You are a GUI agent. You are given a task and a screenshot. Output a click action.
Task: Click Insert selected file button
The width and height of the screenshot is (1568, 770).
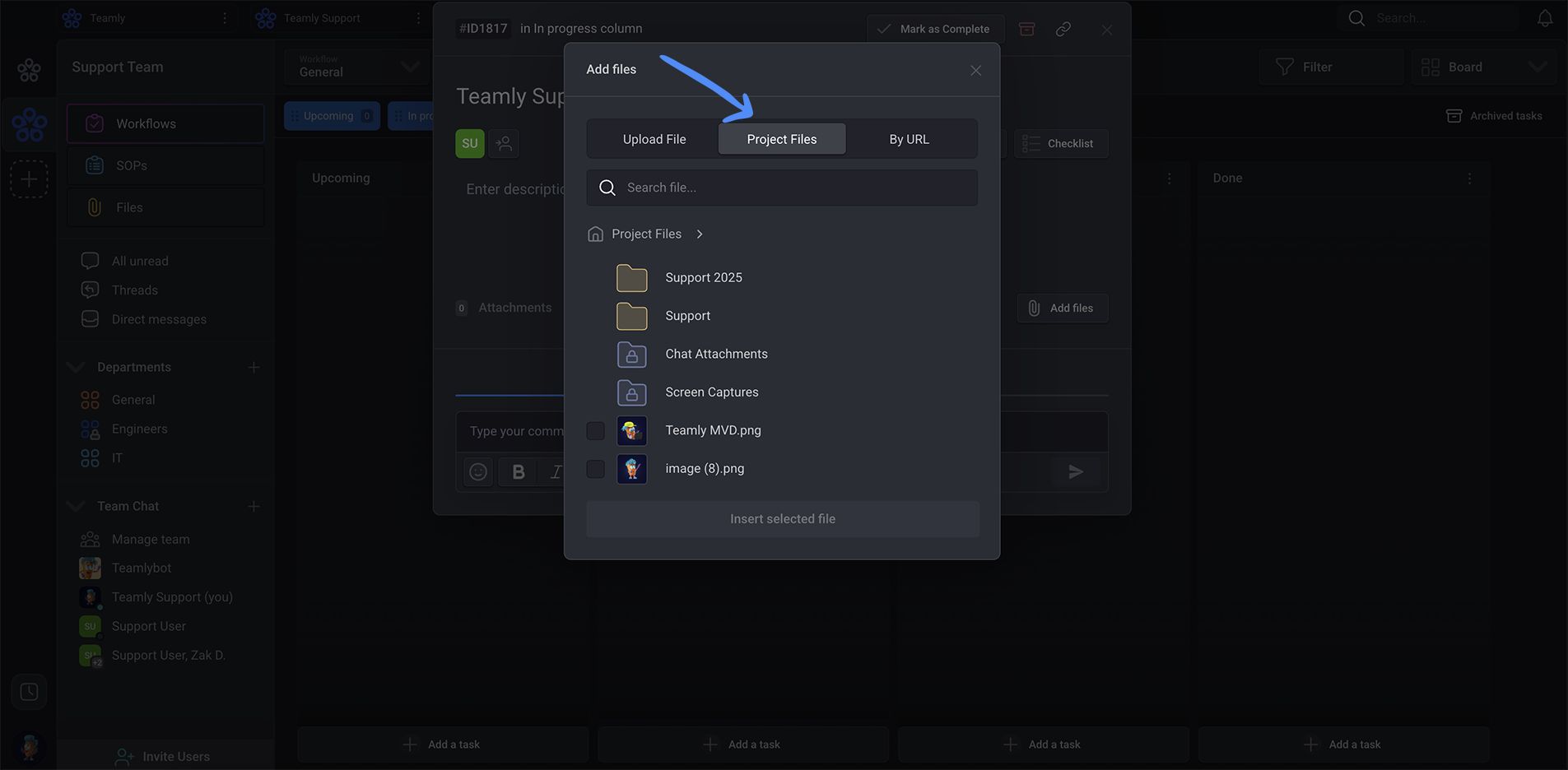pyautogui.click(x=782, y=519)
